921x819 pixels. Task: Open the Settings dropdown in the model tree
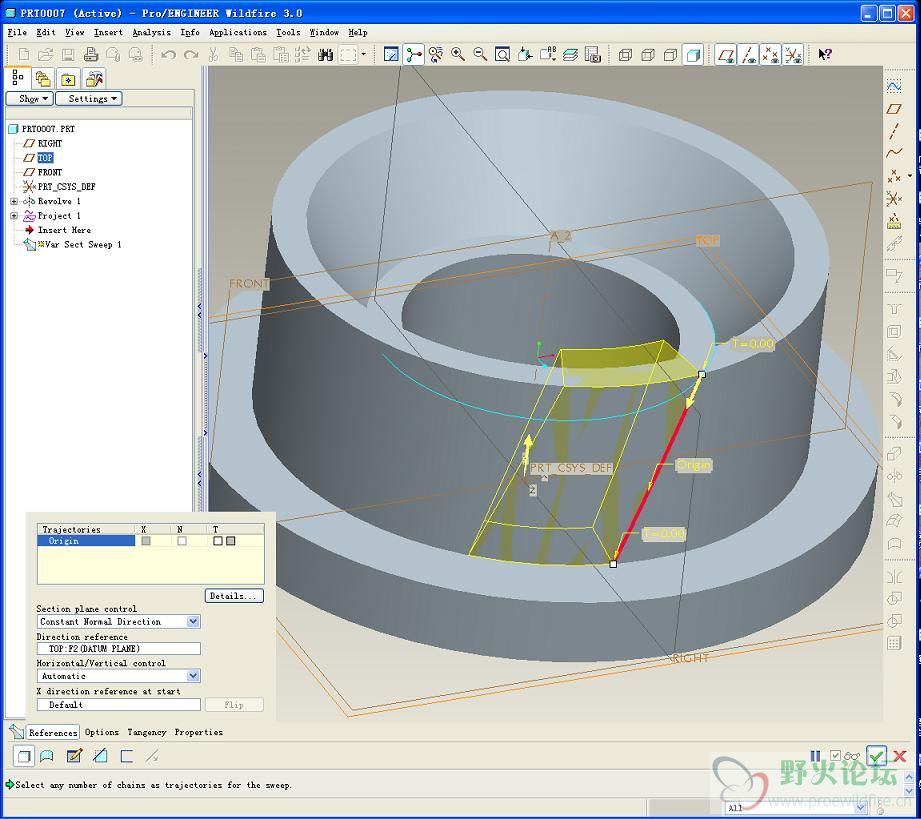pyautogui.click(x=89, y=99)
